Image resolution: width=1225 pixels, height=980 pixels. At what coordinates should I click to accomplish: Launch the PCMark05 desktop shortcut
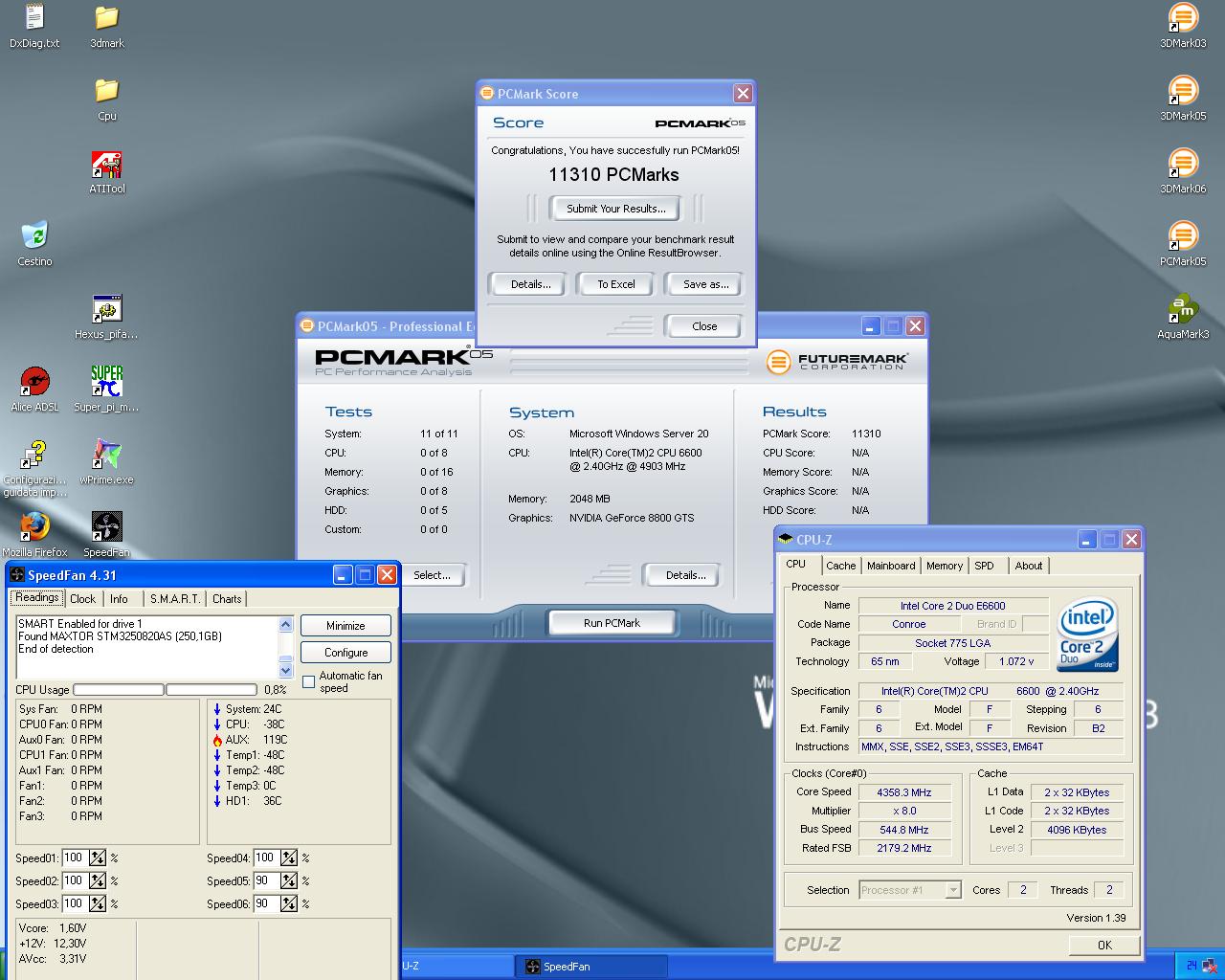(1183, 244)
